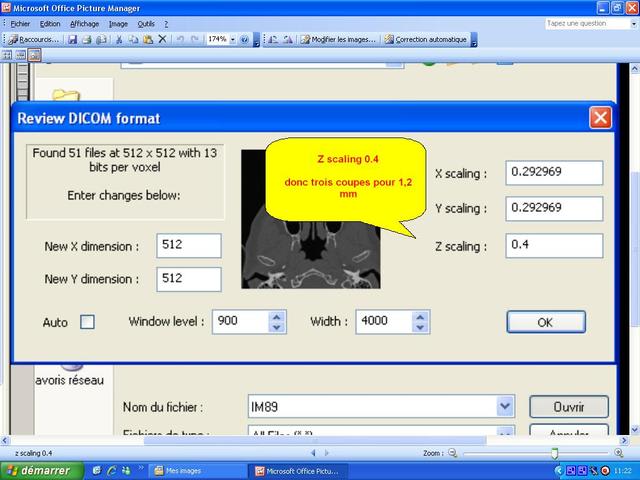The width and height of the screenshot is (640, 480).
Task: Click the Y scaling field
Action: [x=554, y=209]
